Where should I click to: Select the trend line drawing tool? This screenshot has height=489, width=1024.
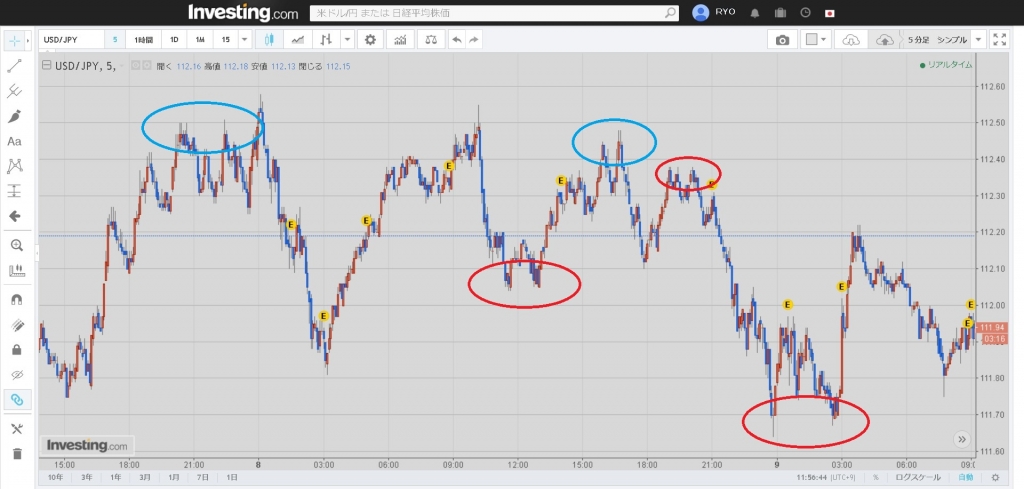(x=15, y=66)
